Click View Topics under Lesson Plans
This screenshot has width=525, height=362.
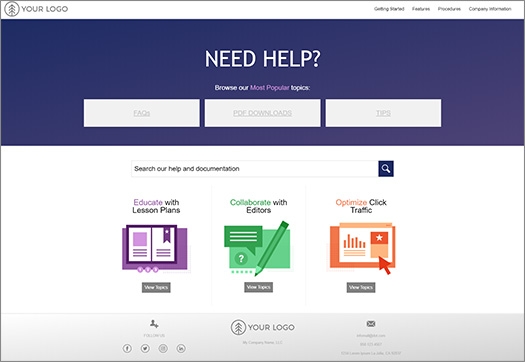156,287
